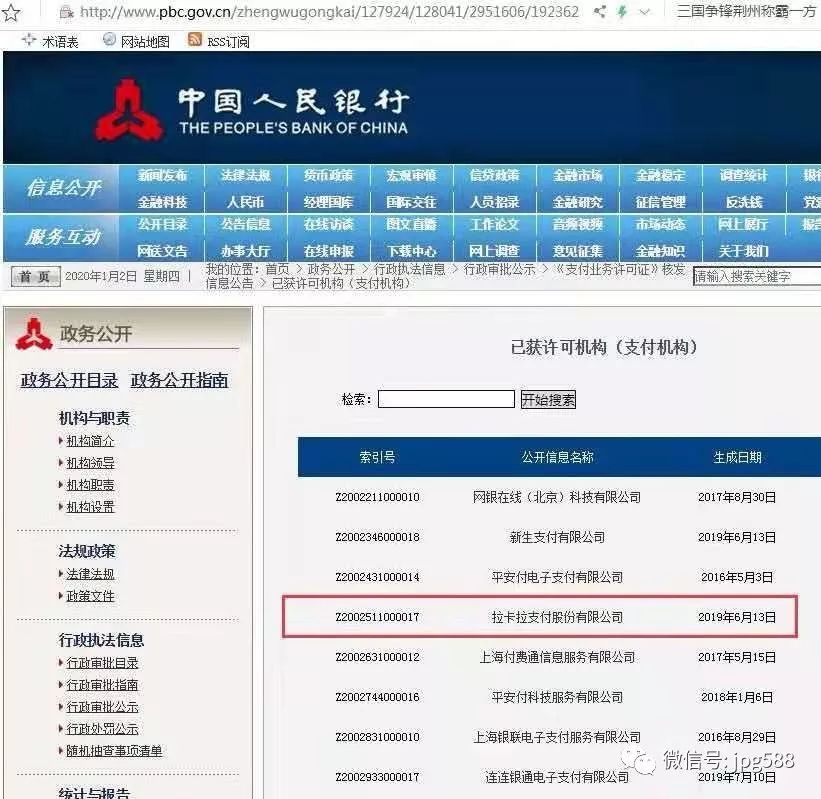The image size is (821, 799).
Task: Go to 金融科技 section
Action: coord(162,202)
